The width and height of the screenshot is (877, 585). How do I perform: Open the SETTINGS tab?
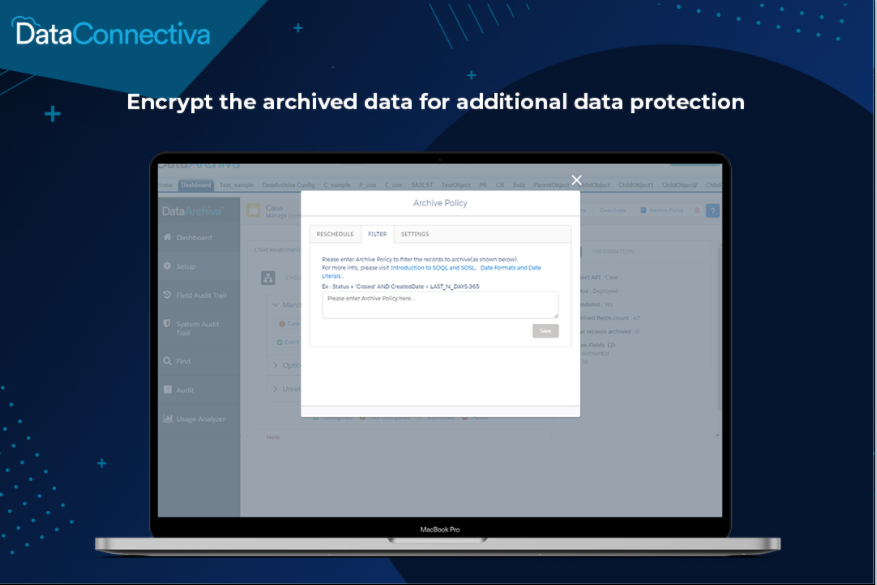[415, 234]
